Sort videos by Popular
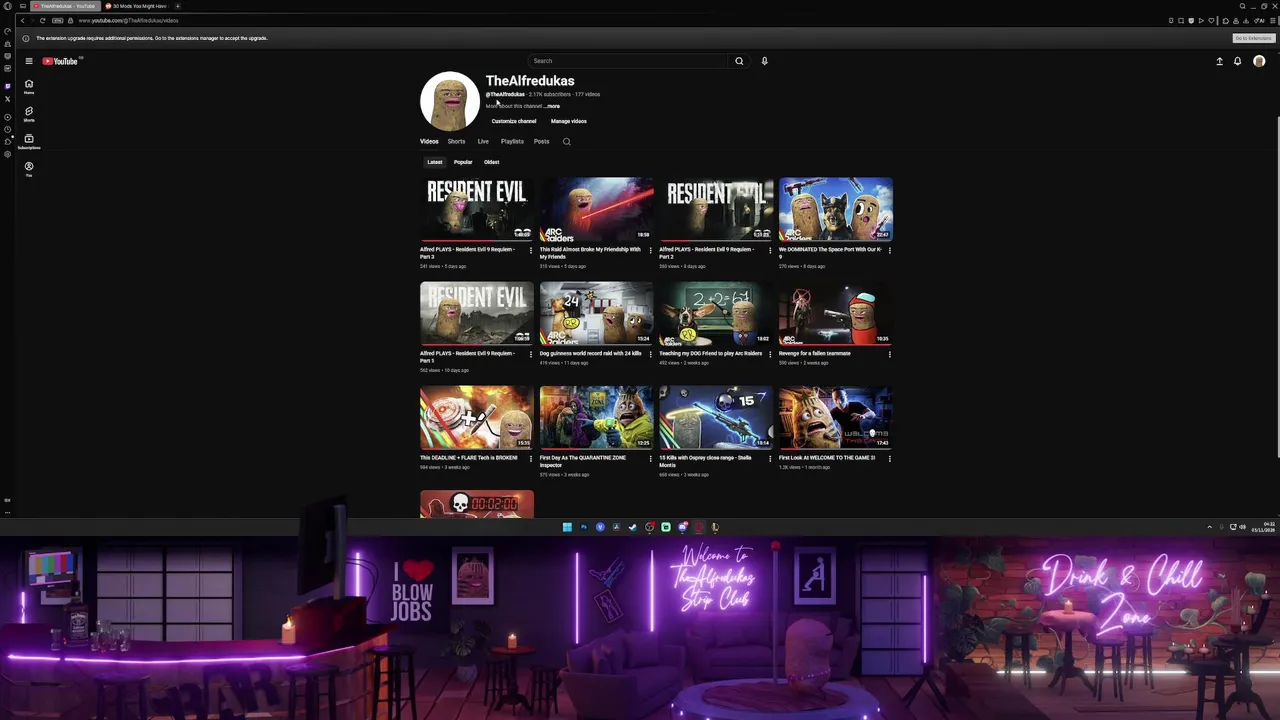The height and width of the screenshot is (720, 1280). tap(463, 162)
